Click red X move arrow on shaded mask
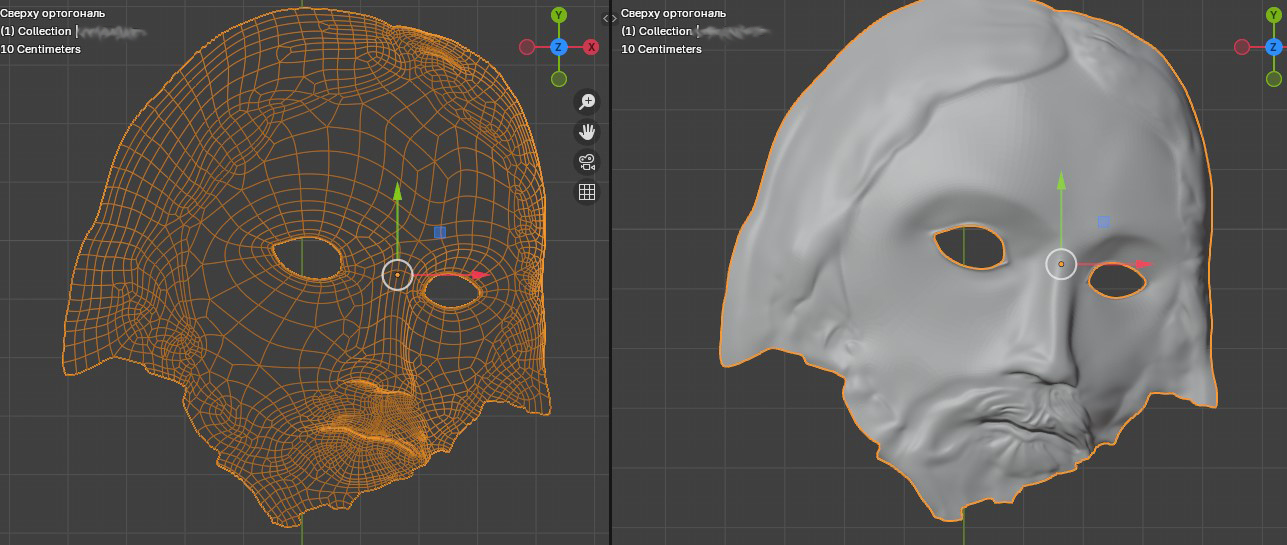Image resolution: width=1287 pixels, height=545 pixels. (x=1143, y=264)
